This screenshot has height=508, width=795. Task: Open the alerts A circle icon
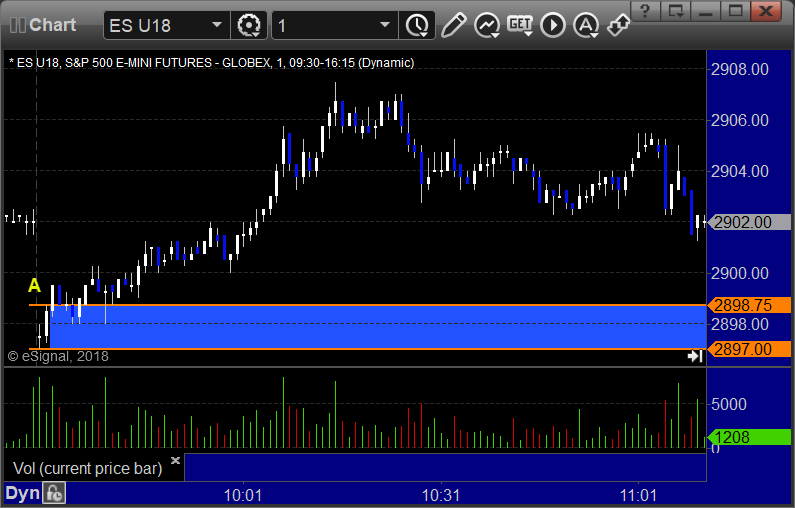tap(586, 25)
